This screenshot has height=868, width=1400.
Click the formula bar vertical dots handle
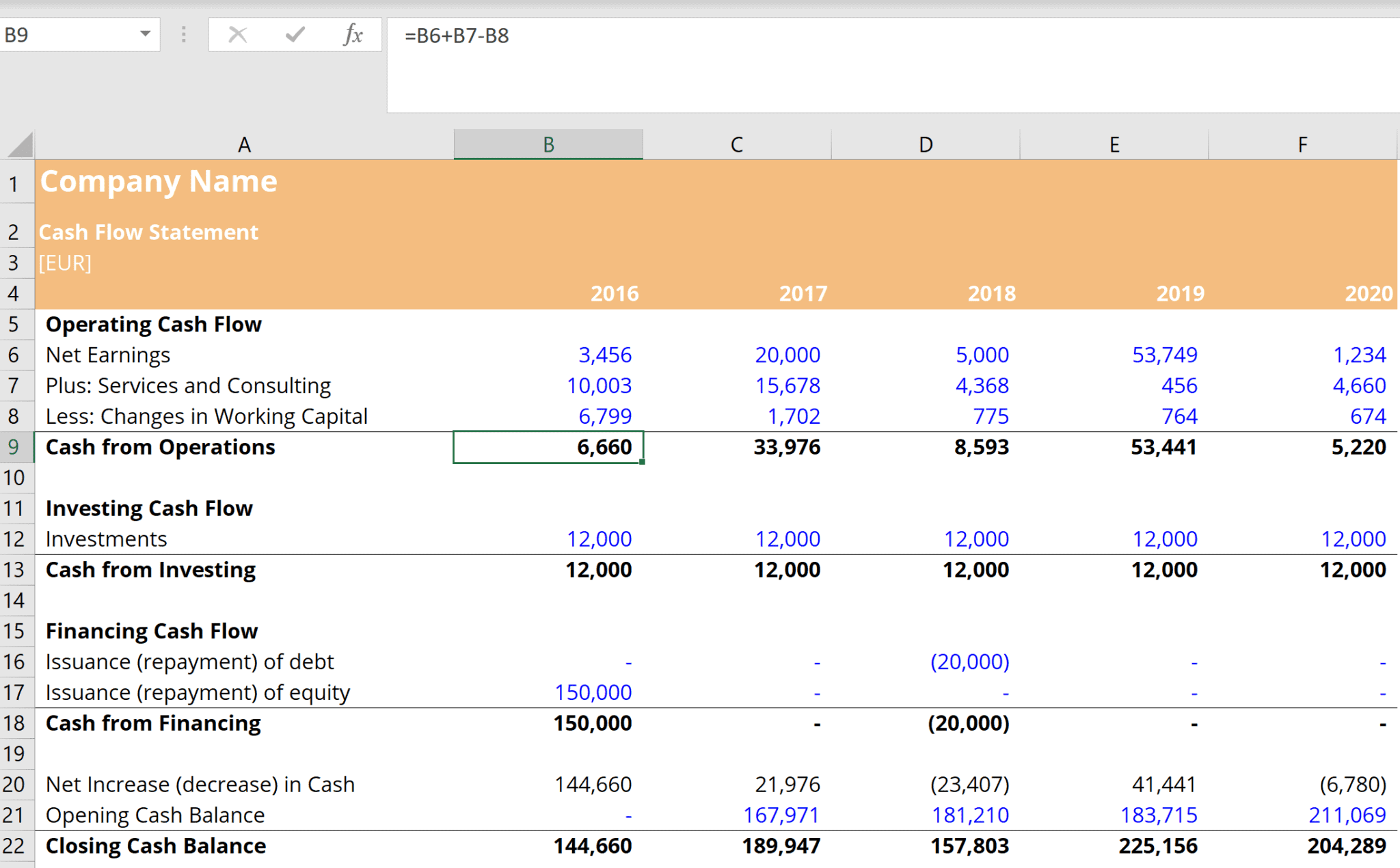(x=183, y=35)
